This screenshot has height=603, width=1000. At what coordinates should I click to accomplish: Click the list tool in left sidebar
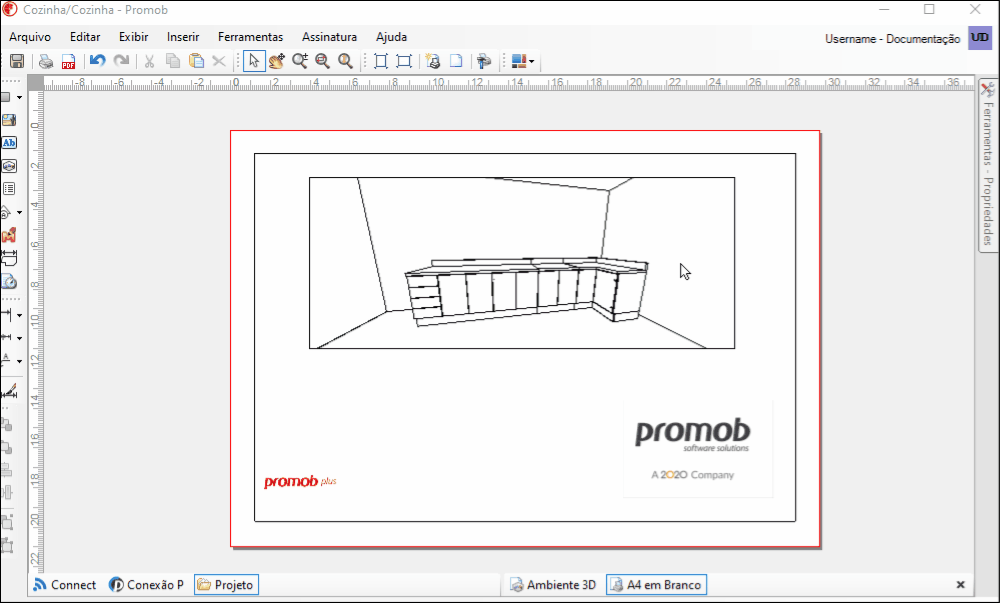pos(9,189)
